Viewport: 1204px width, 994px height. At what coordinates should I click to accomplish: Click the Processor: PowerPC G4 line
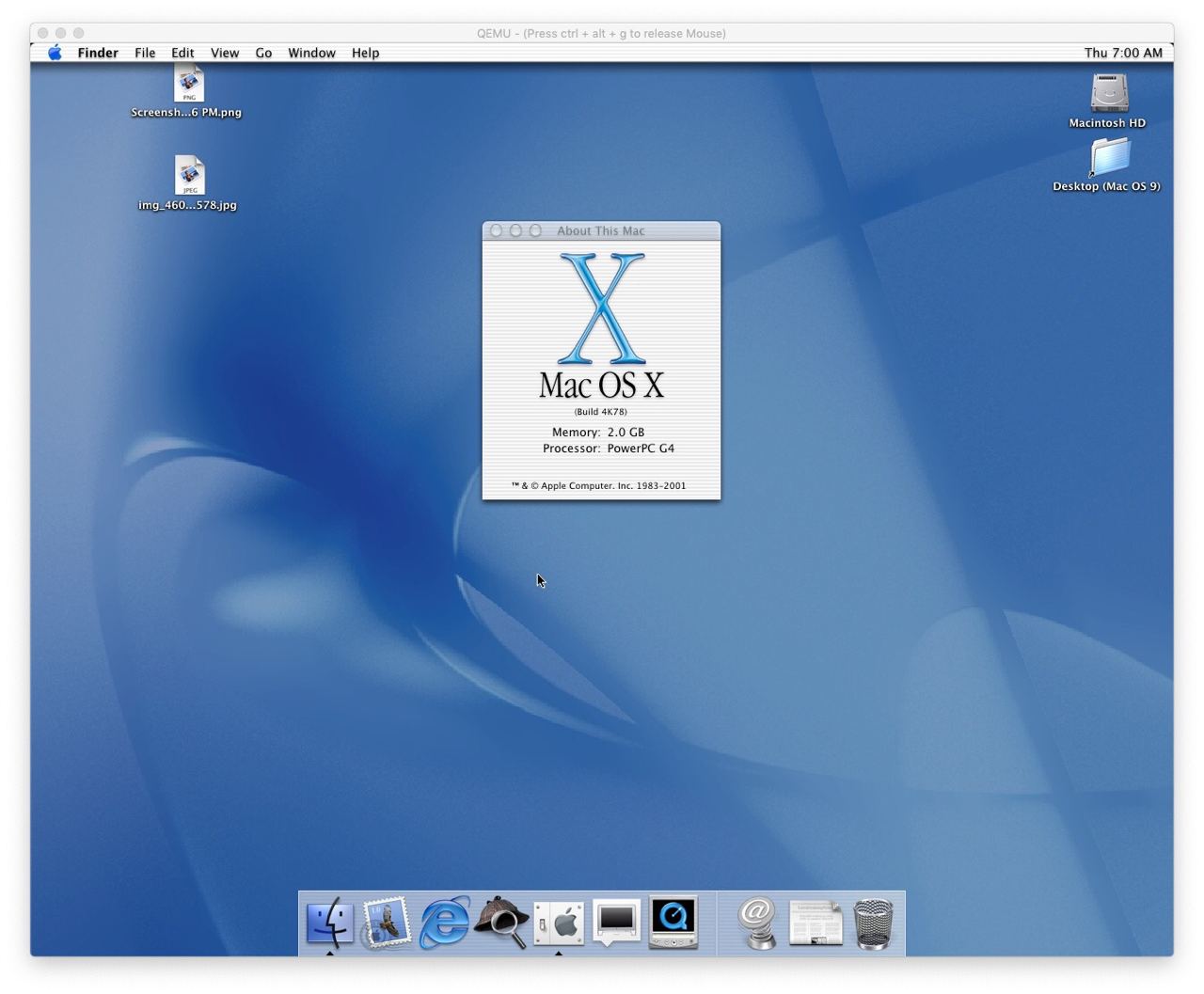(609, 449)
